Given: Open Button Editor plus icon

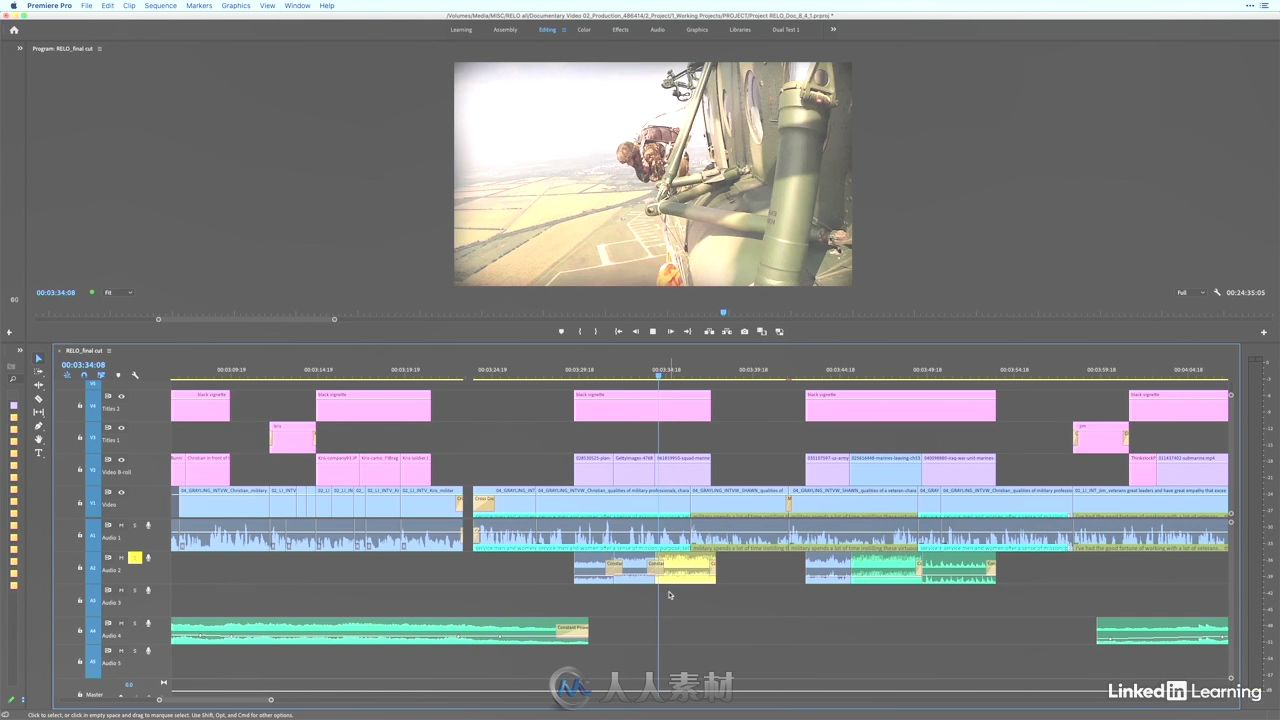Looking at the screenshot, I should [x=1263, y=332].
